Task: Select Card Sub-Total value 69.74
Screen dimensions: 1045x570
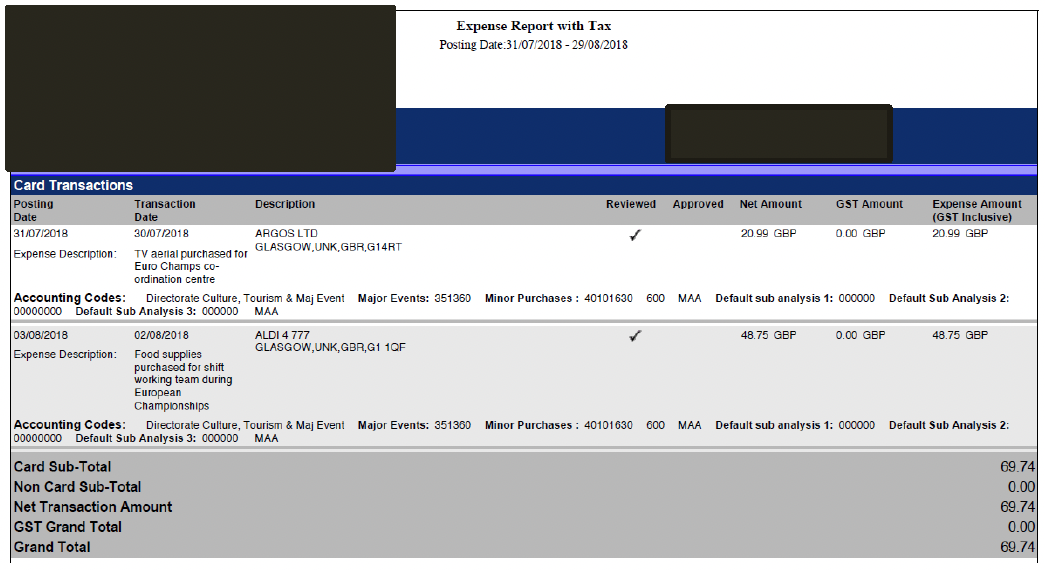Action: [1018, 467]
